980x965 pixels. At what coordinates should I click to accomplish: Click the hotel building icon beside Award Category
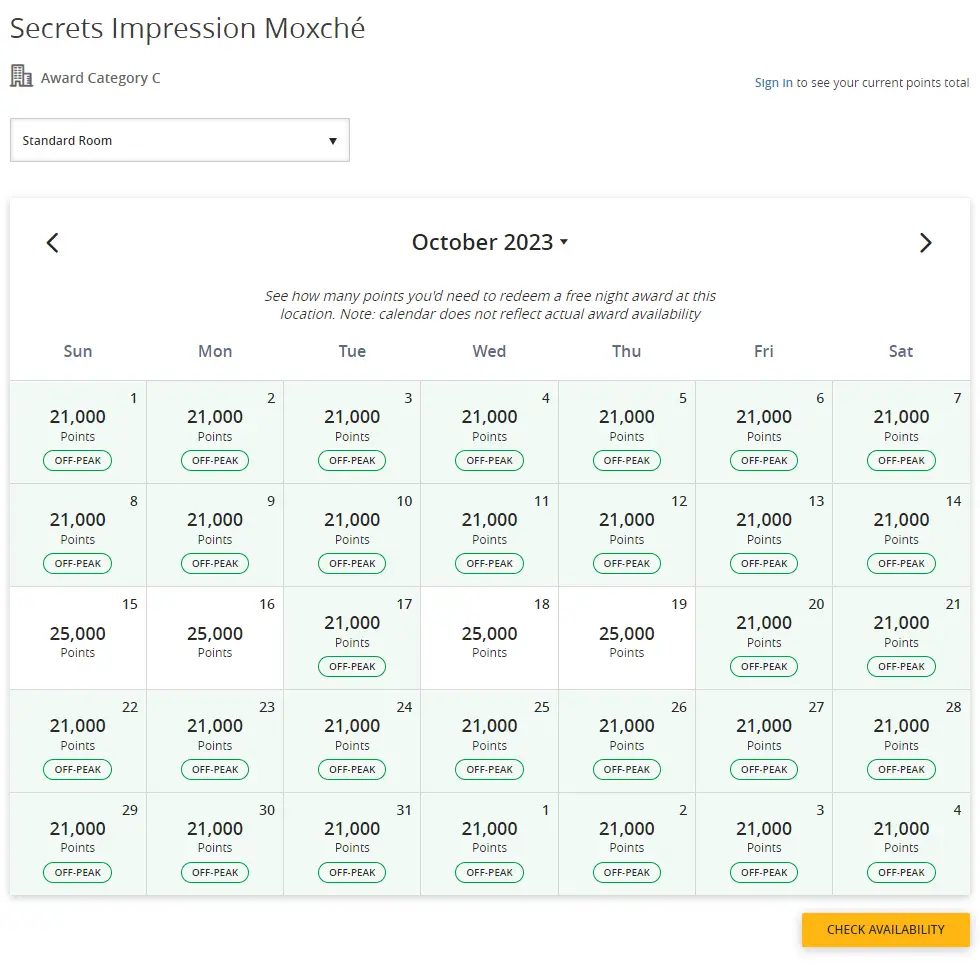click(x=21, y=77)
